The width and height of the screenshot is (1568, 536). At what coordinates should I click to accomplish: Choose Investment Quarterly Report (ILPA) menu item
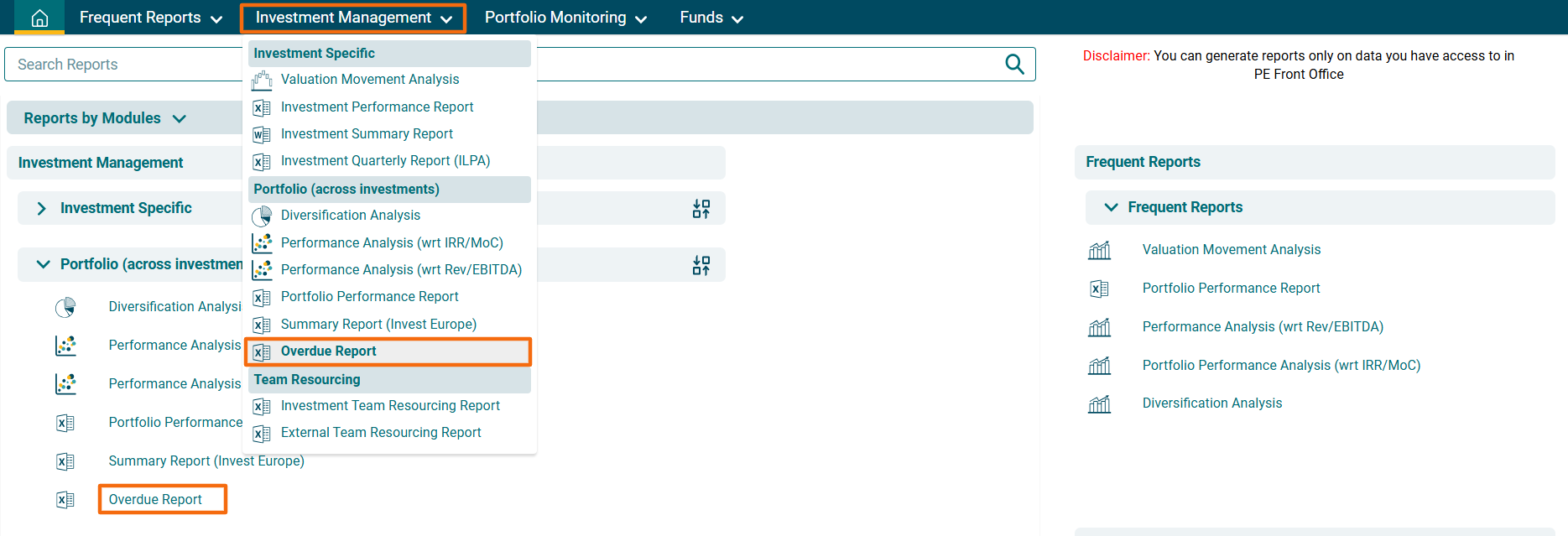385,161
